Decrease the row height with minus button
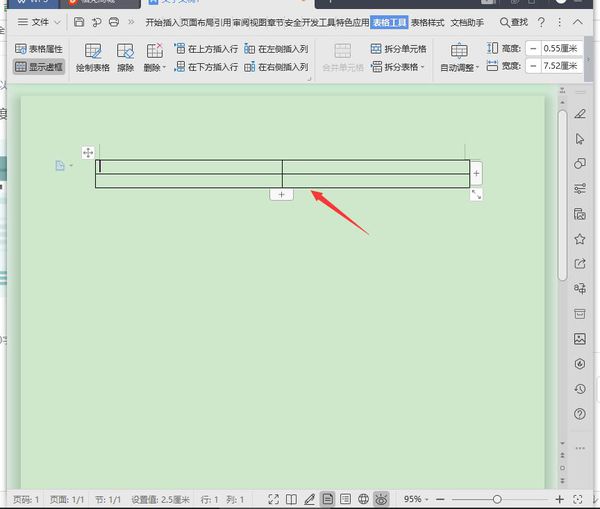600x509 pixels. point(533,49)
